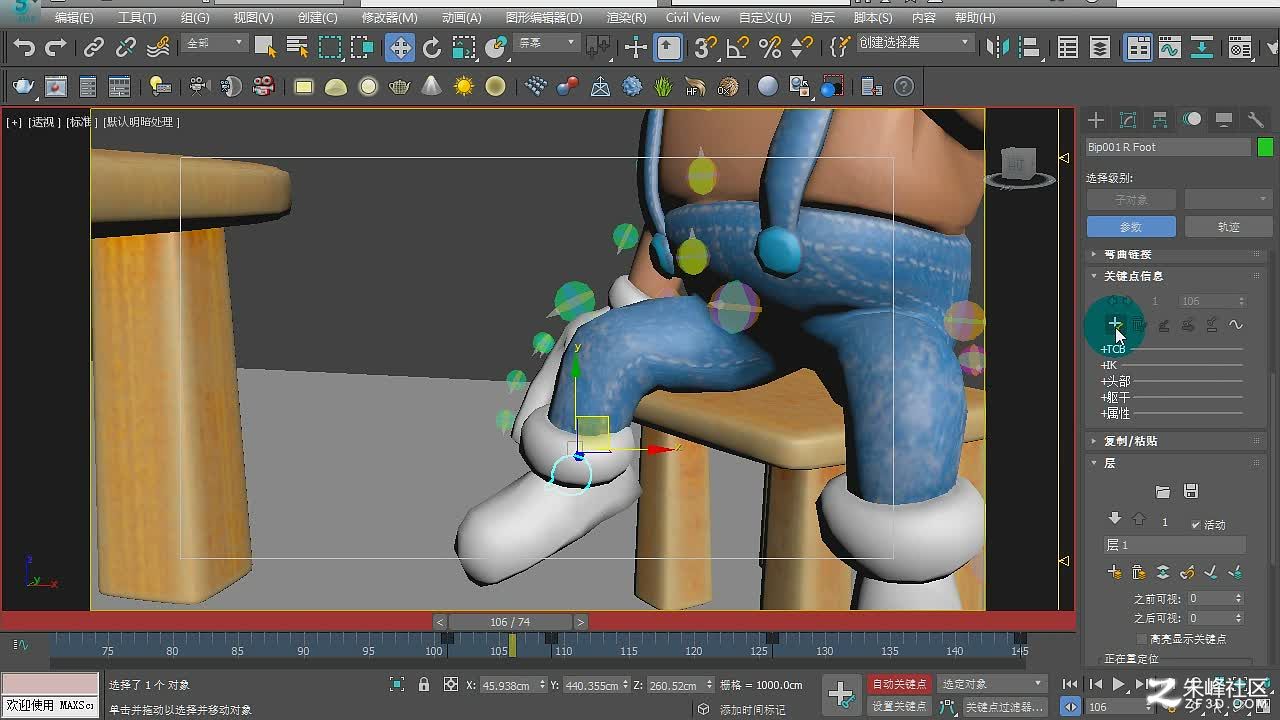Switch to the Utilities wrench tab
Viewport: 1280px width, 720px height.
coord(1256,120)
